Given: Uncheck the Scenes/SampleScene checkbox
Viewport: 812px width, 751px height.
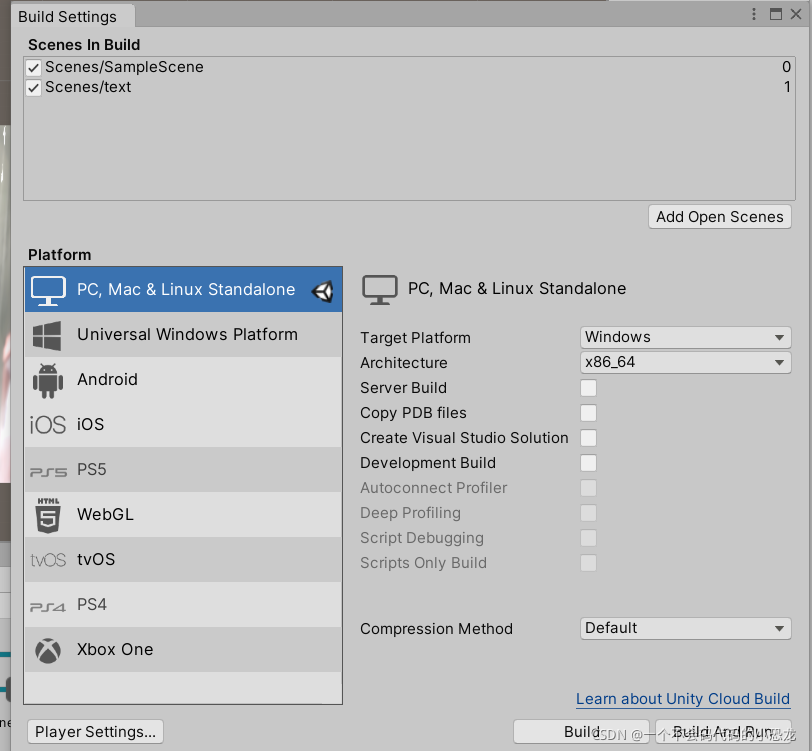Looking at the screenshot, I should click(34, 67).
